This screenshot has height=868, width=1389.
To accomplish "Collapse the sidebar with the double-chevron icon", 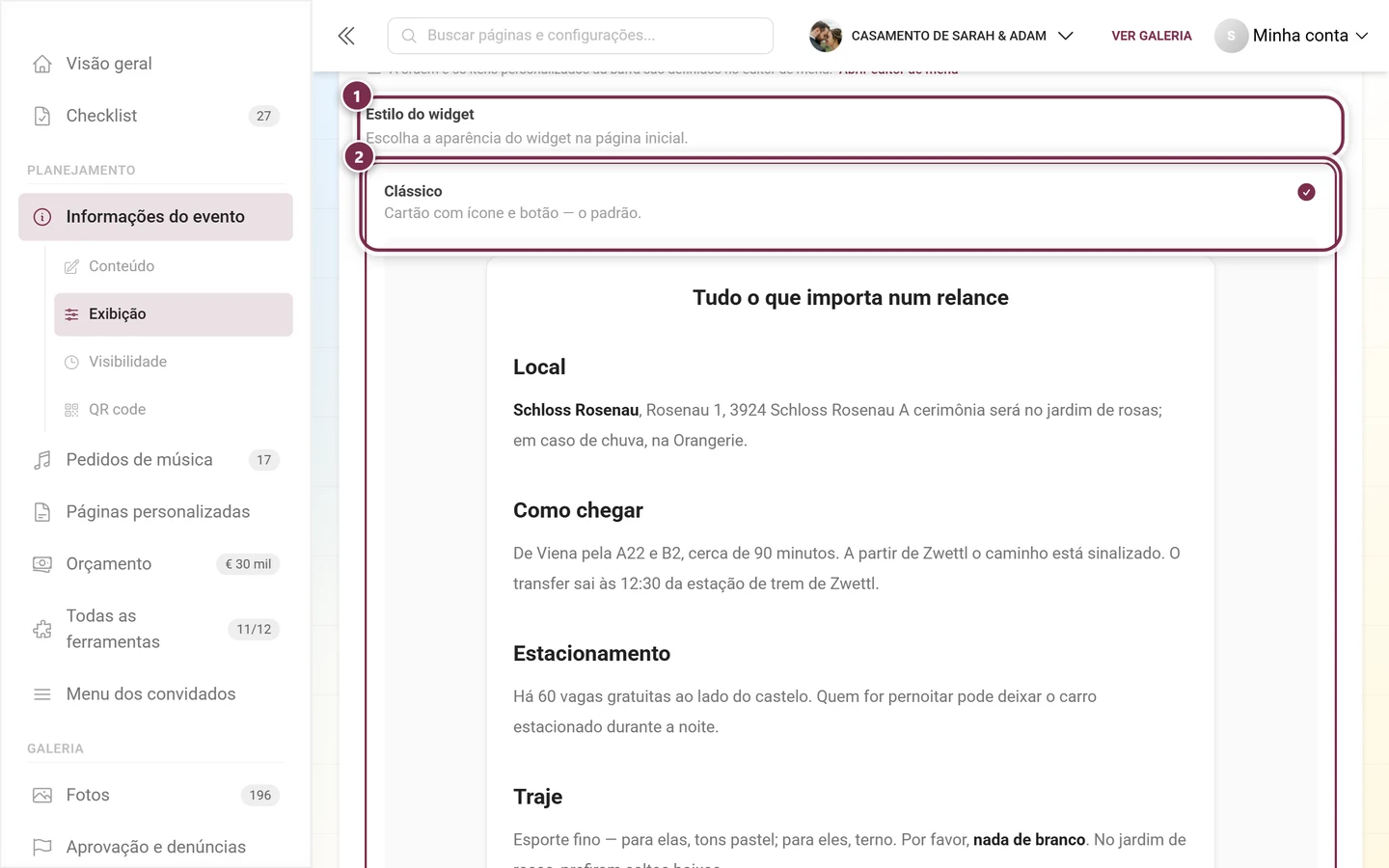I will 346,36.
